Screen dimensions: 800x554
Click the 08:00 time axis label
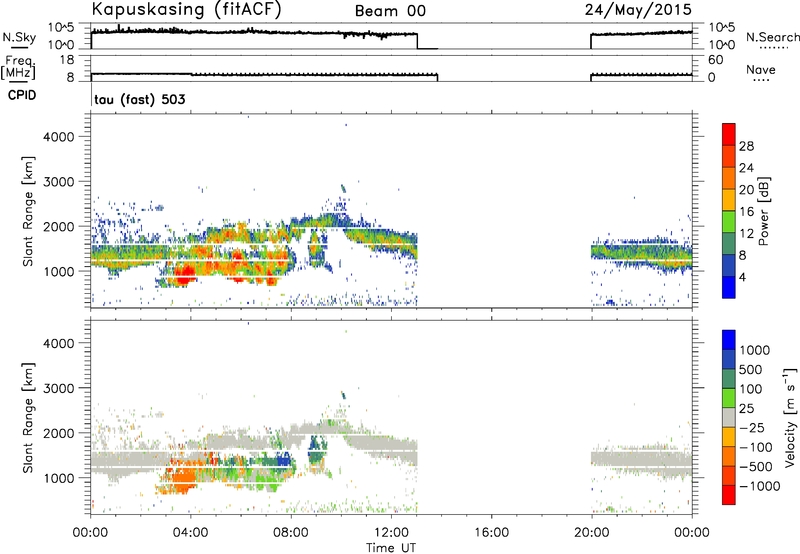[291, 533]
